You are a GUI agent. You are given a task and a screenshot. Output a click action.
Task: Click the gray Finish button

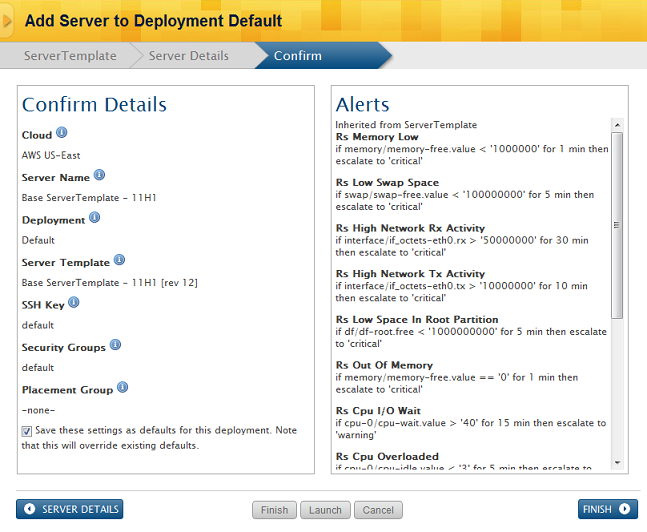tap(274, 510)
